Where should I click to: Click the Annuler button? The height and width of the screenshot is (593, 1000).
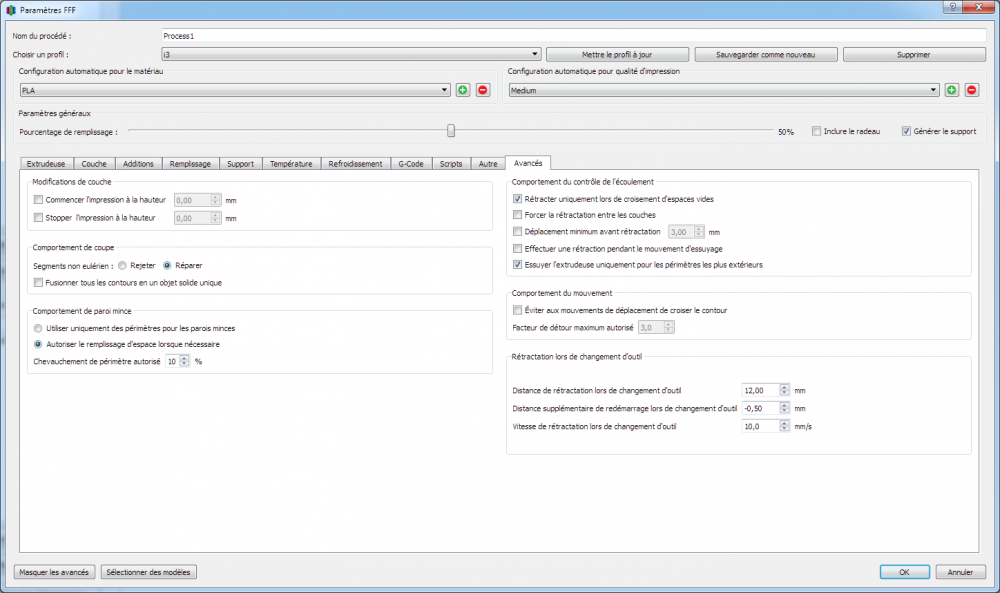click(x=960, y=572)
